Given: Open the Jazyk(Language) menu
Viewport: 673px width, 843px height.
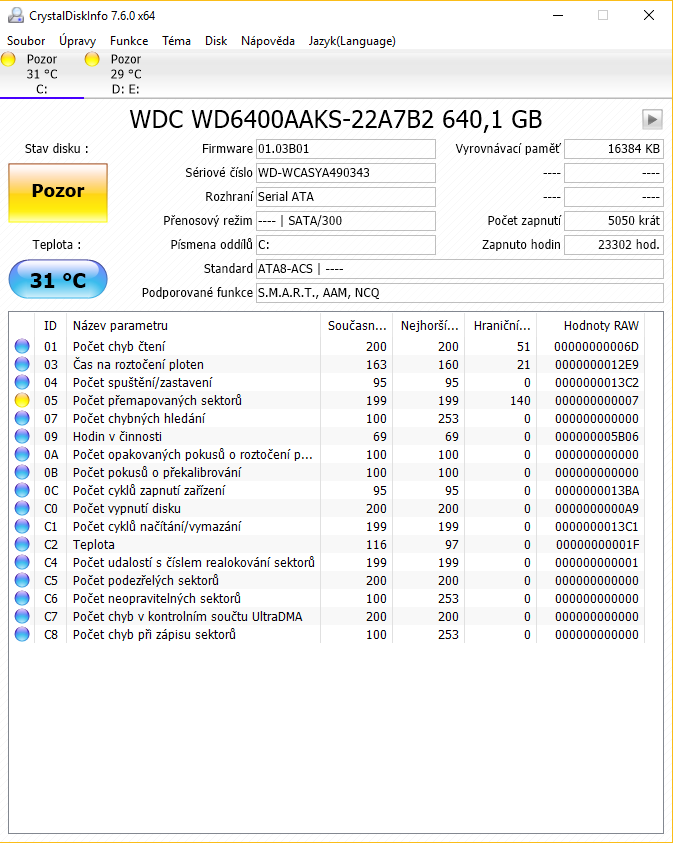Looking at the screenshot, I should coord(352,41).
